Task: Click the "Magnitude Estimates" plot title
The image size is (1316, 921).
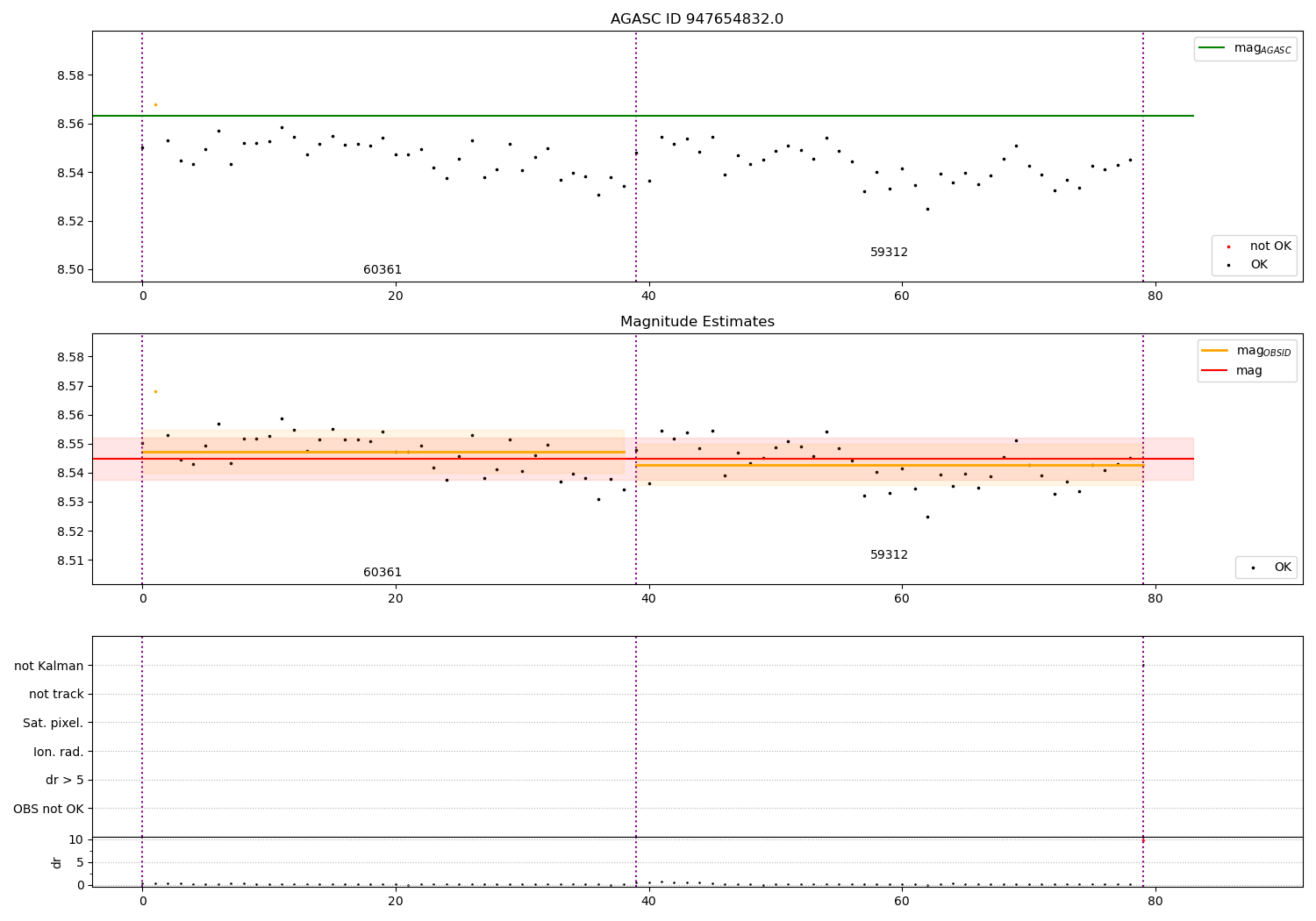Action: 697,322
